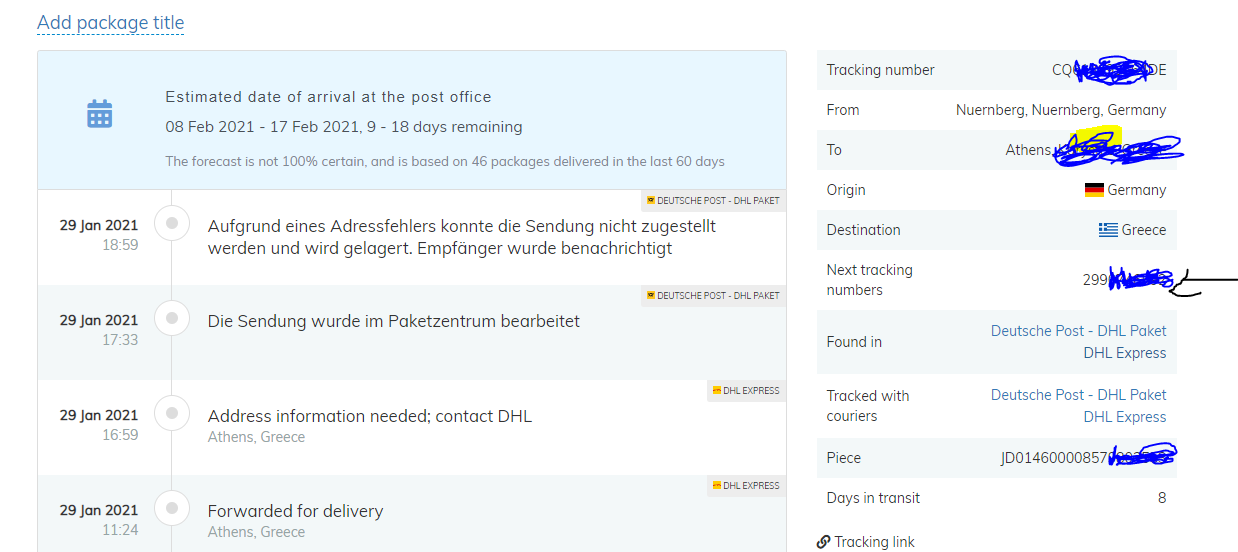
Task: Click the timeline dot for 17:33 event
Action: [172, 319]
